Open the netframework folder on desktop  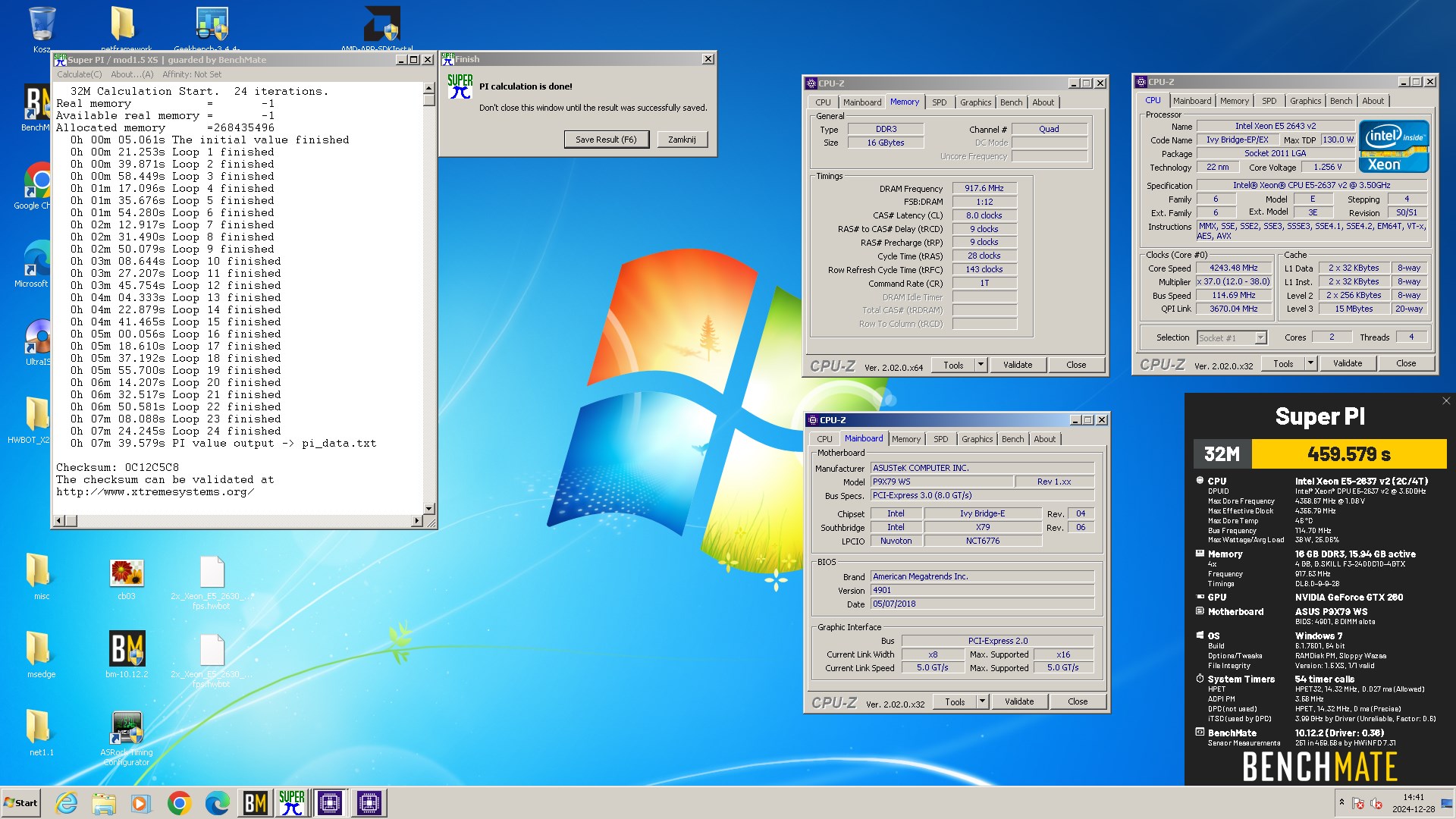[125, 25]
